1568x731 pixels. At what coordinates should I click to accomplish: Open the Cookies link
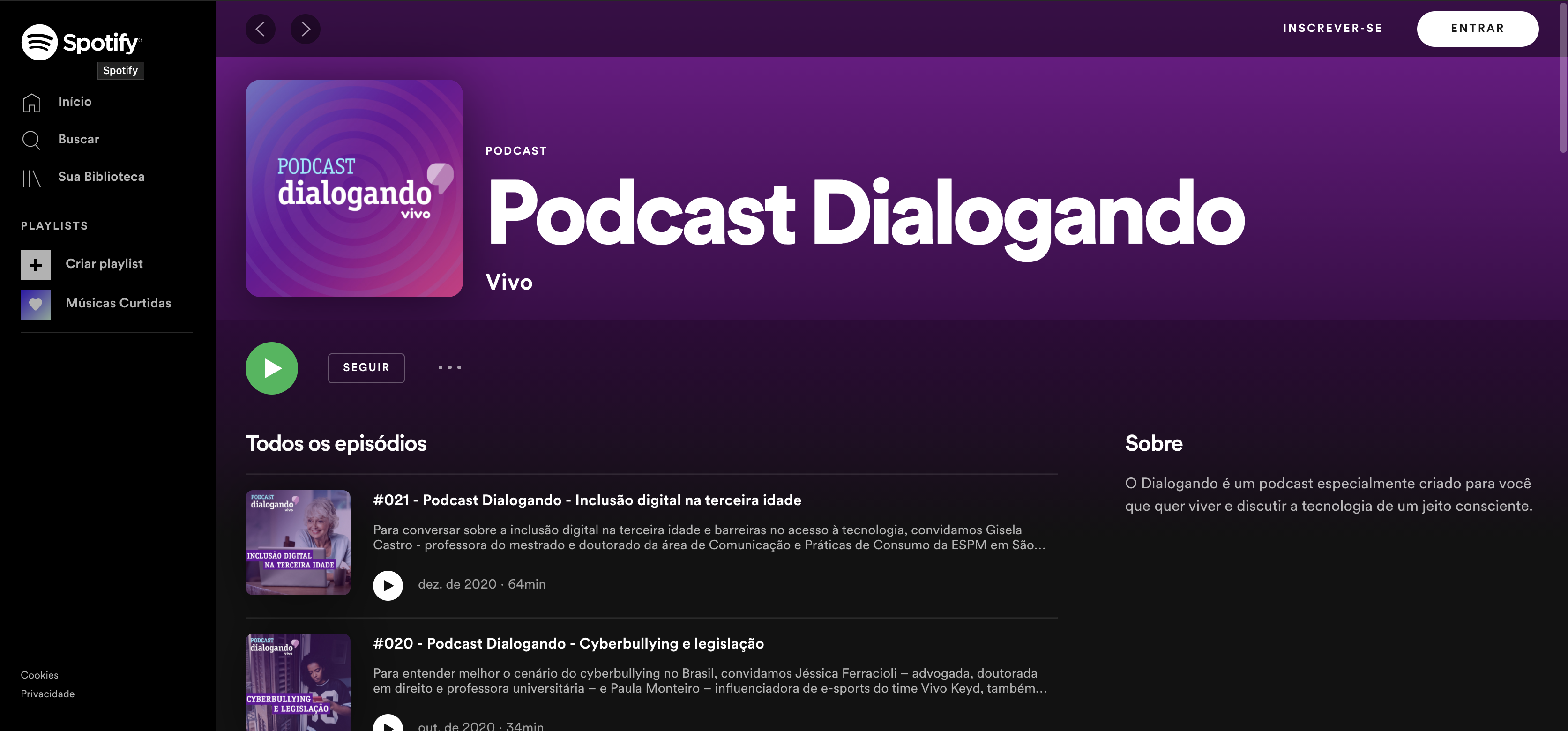[x=39, y=675]
